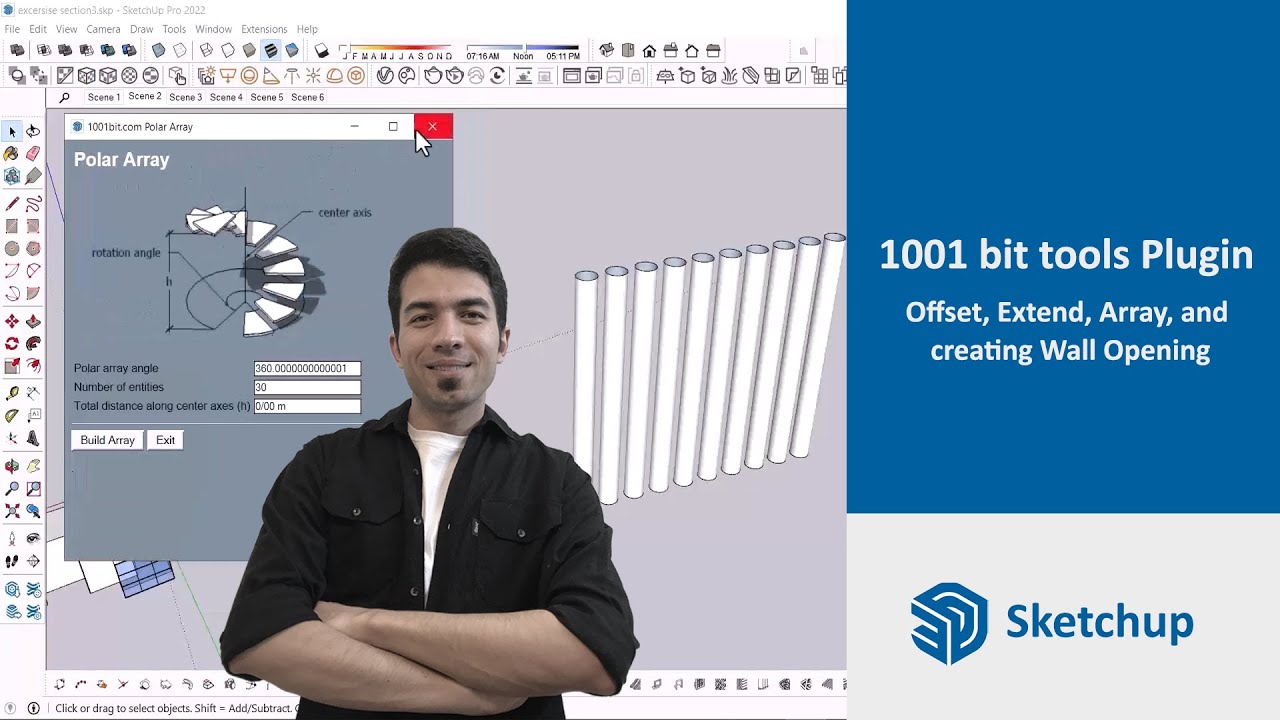Viewport: 1280px width, 720px height.
Task: Switch to Front house view
Action: pos(649,50)
